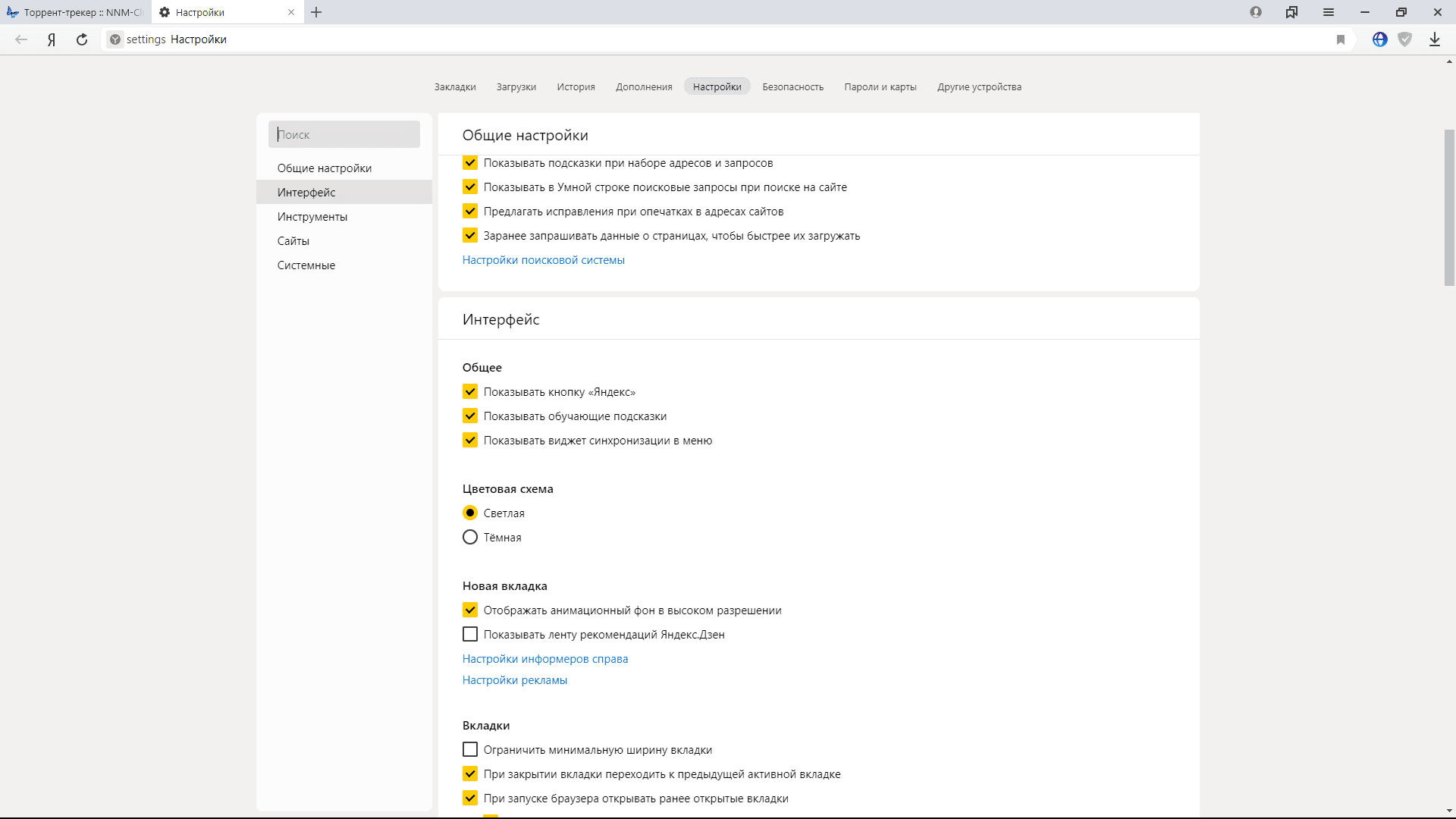1456x819 pixels.
Task: Open the История section
Action: pos(576,86)
